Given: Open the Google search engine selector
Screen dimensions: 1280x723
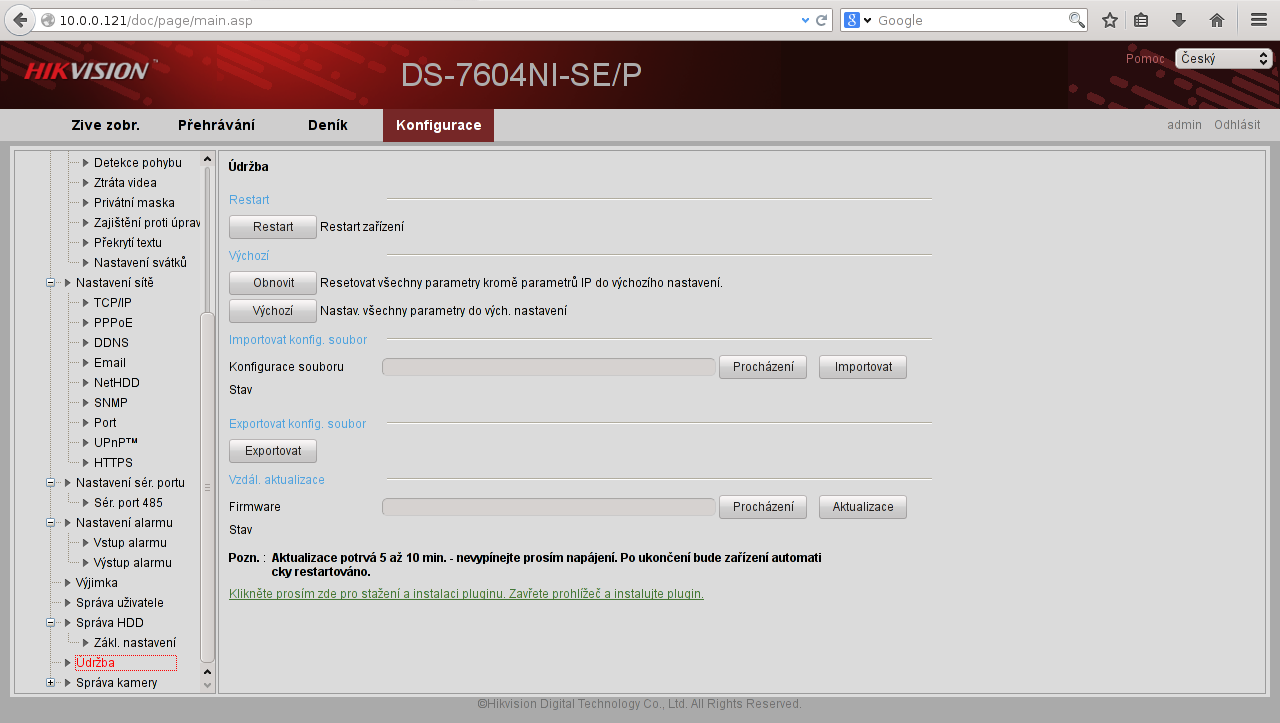Looking at the screenshot, I should tap(858, 20).
